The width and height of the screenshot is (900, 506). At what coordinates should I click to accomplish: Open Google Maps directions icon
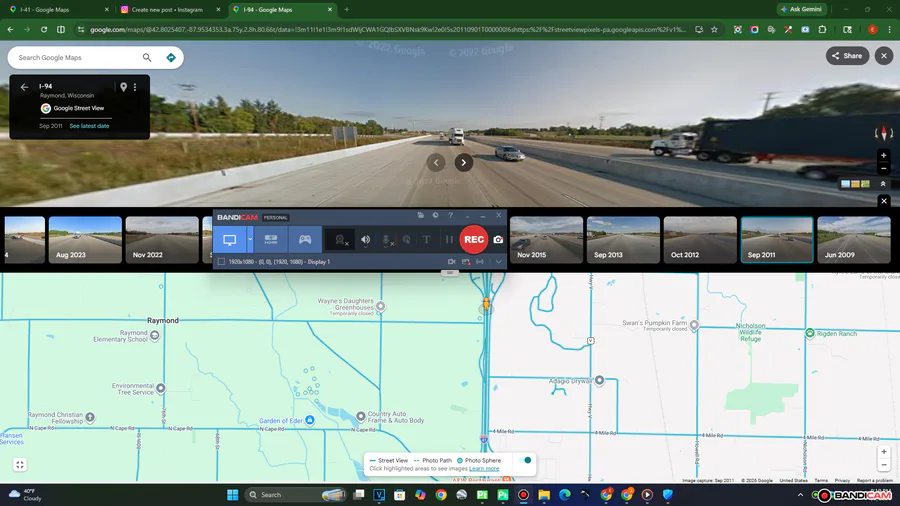pos(171,57)
